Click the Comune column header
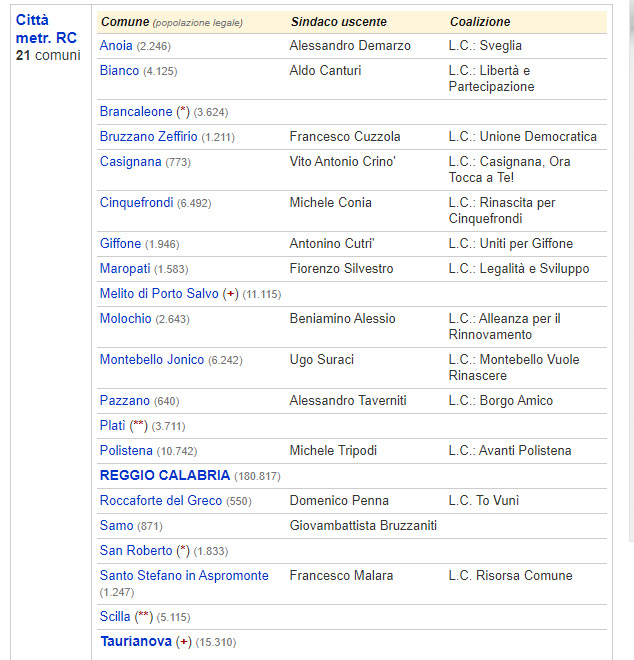 tap(125, 21)
